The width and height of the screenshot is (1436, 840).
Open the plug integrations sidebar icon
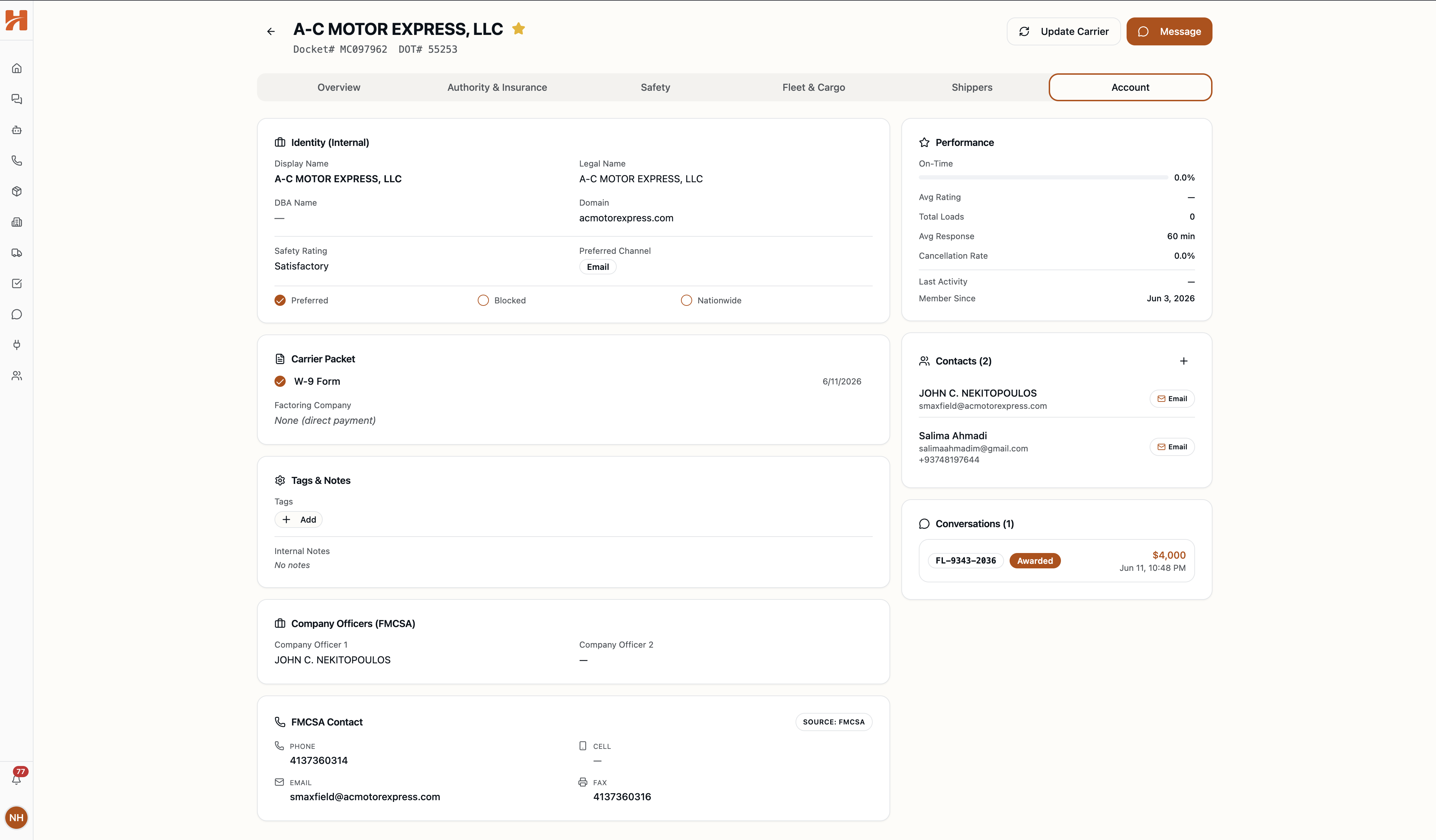coord(16,345)
